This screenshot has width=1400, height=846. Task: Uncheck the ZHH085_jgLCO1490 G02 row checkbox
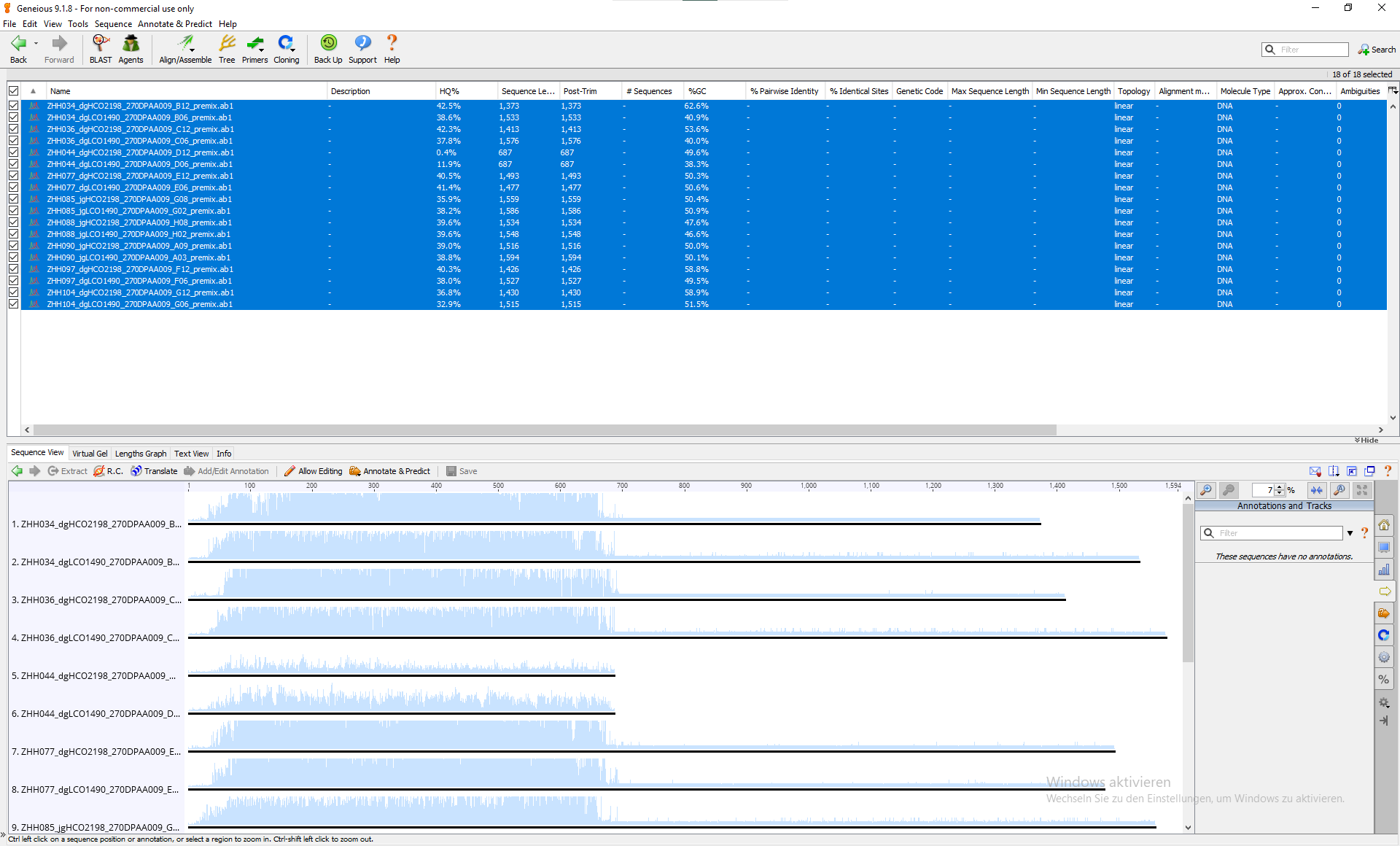click(13, 211)
